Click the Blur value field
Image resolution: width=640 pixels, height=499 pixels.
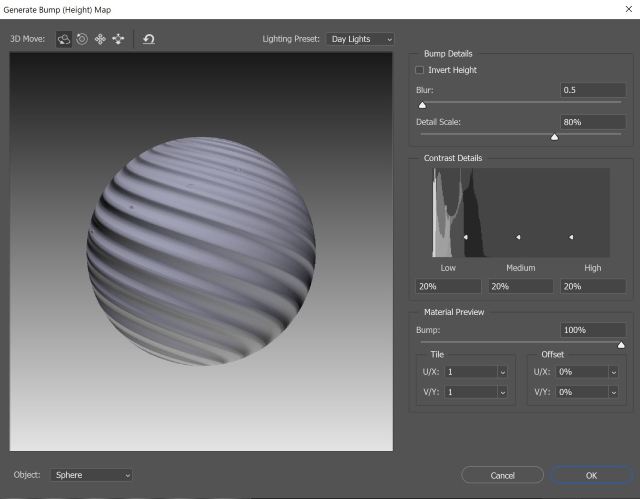(x=593, y=90)
